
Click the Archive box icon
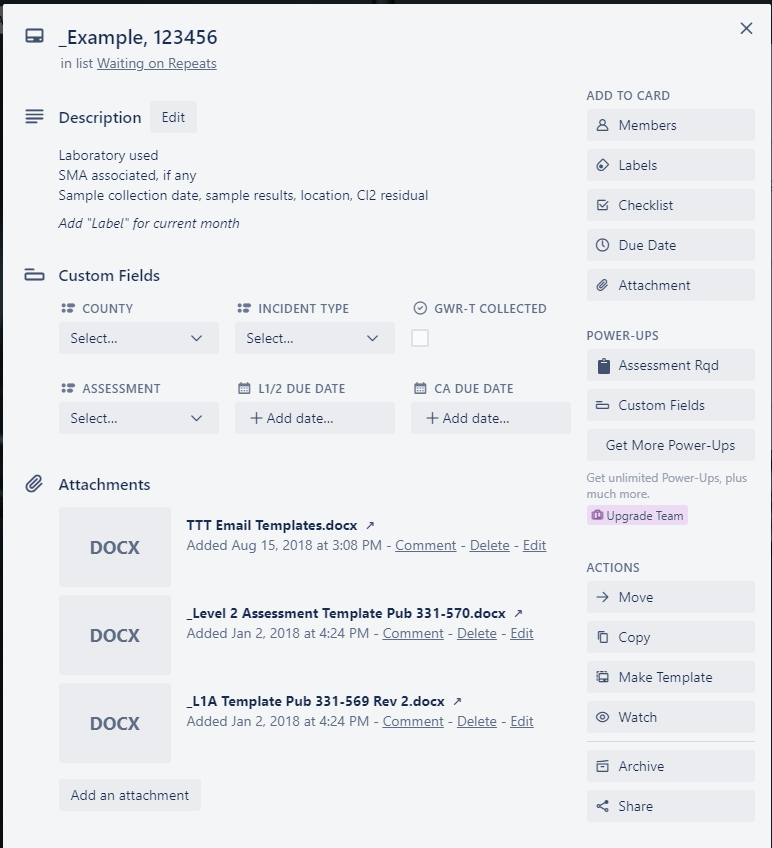coord(602,766)
